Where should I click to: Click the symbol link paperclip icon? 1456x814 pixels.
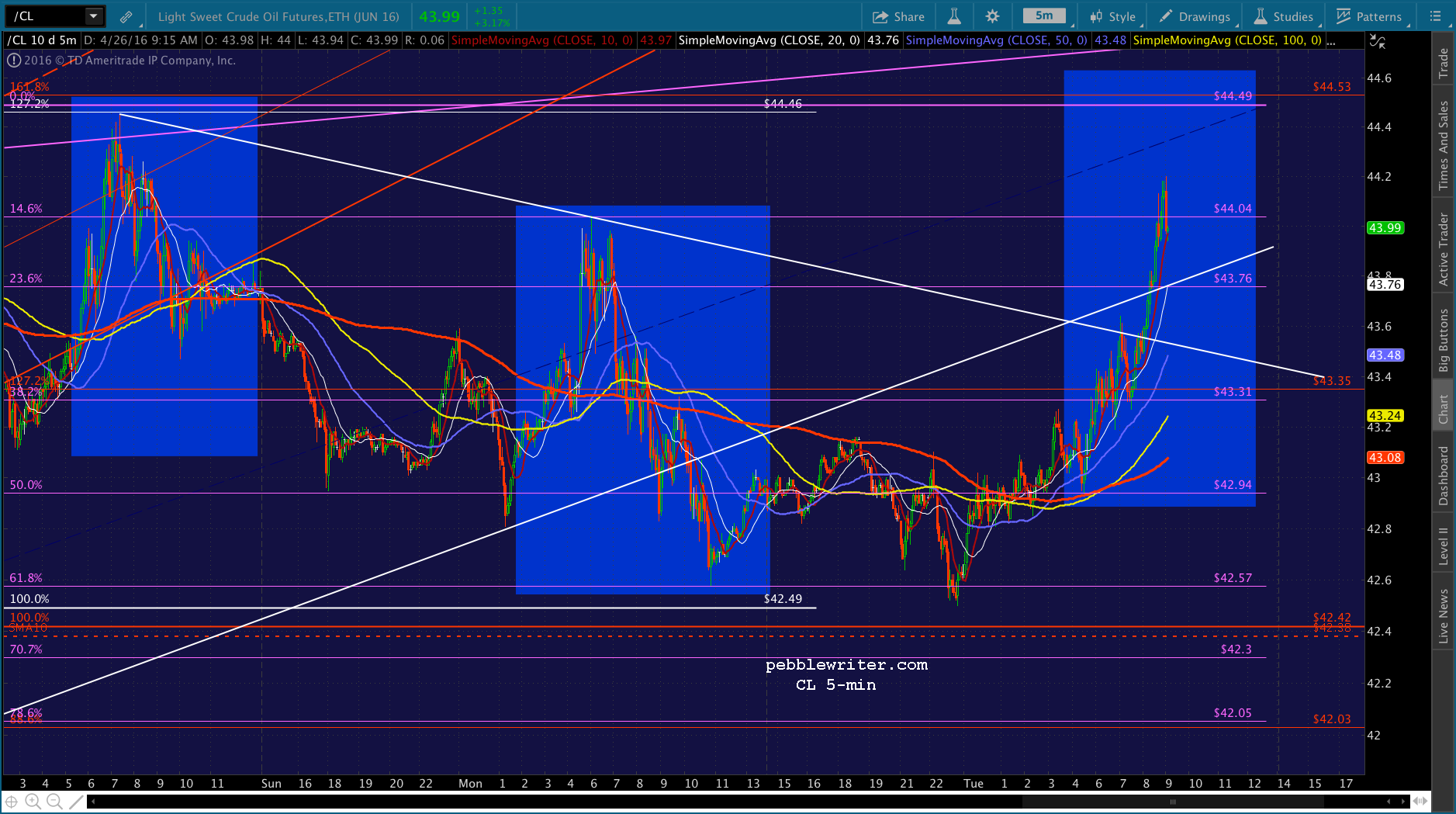[x=126, y=16]
